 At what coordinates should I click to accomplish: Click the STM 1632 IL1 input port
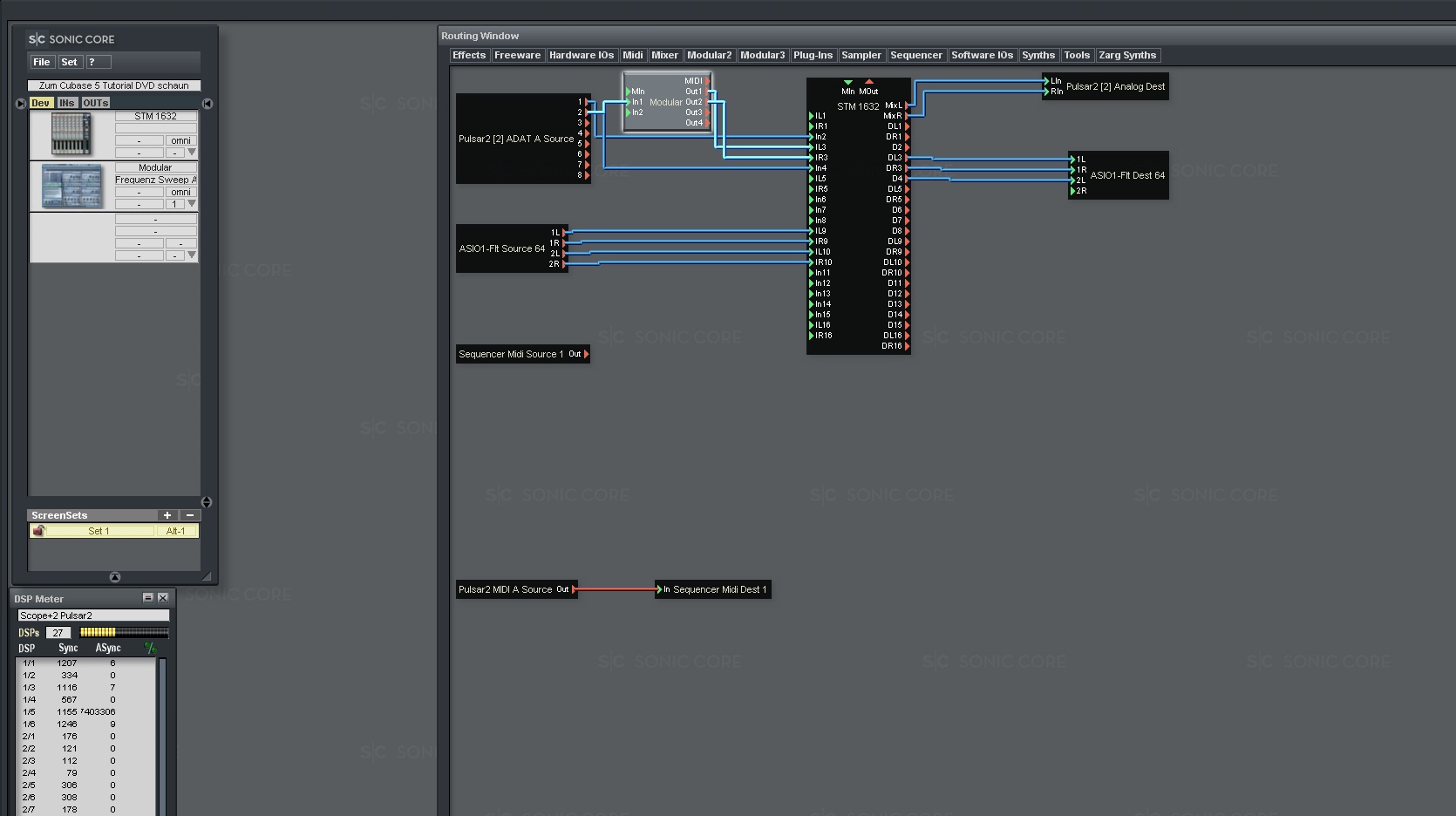click(811, 116)
